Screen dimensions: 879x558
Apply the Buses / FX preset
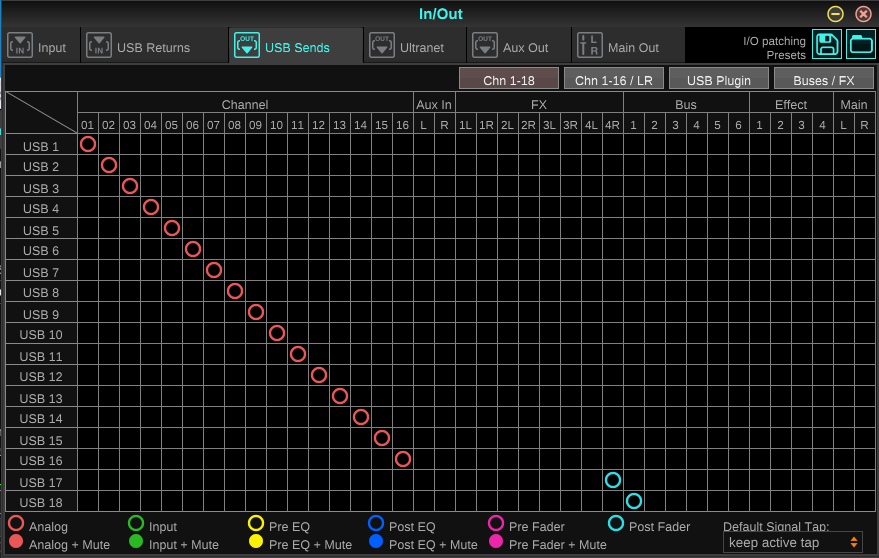[x=823, y=80]
